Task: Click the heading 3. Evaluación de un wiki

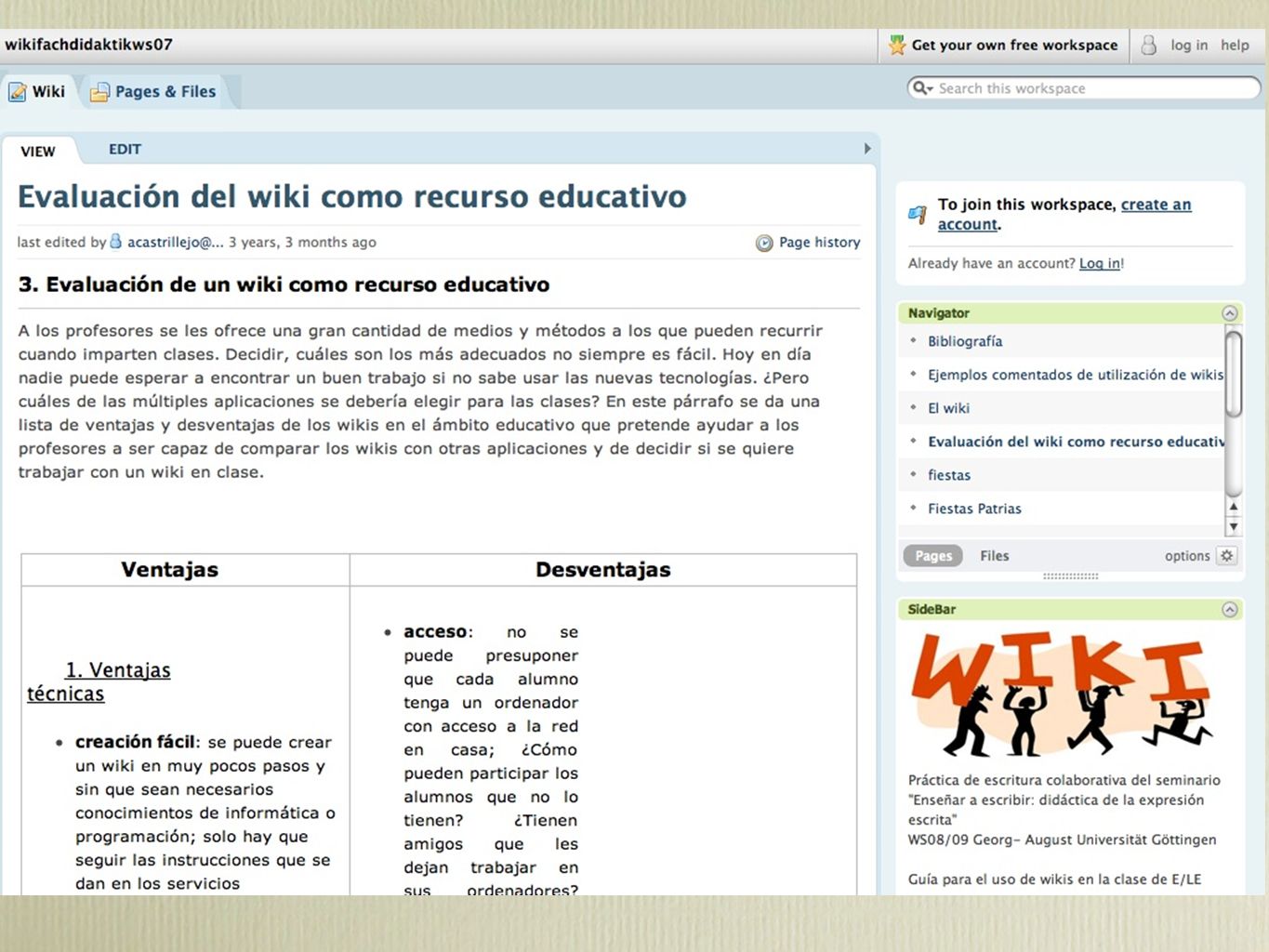Action: coord(284,284)
